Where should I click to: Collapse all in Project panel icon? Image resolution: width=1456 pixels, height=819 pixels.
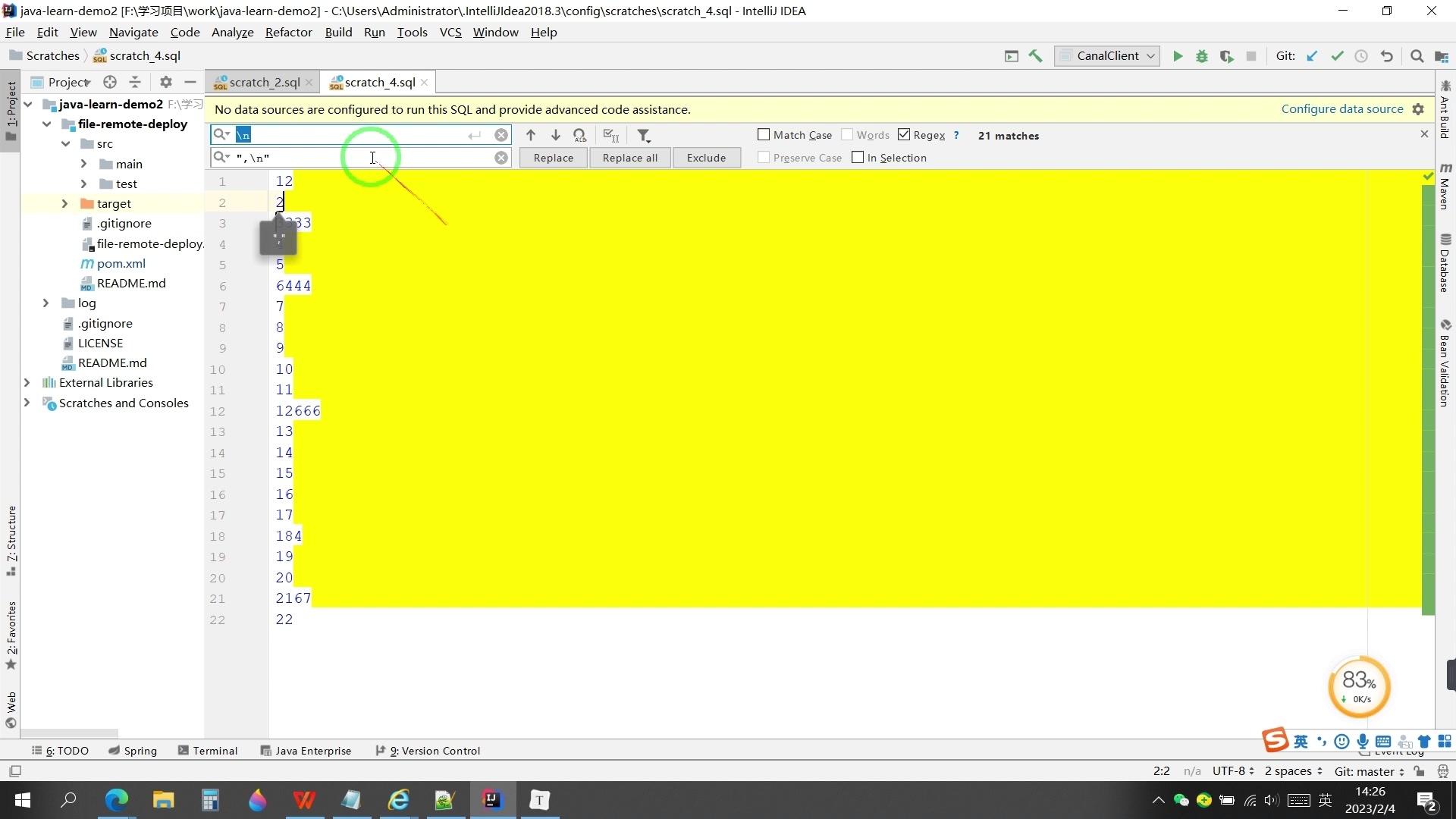point(135,82)
